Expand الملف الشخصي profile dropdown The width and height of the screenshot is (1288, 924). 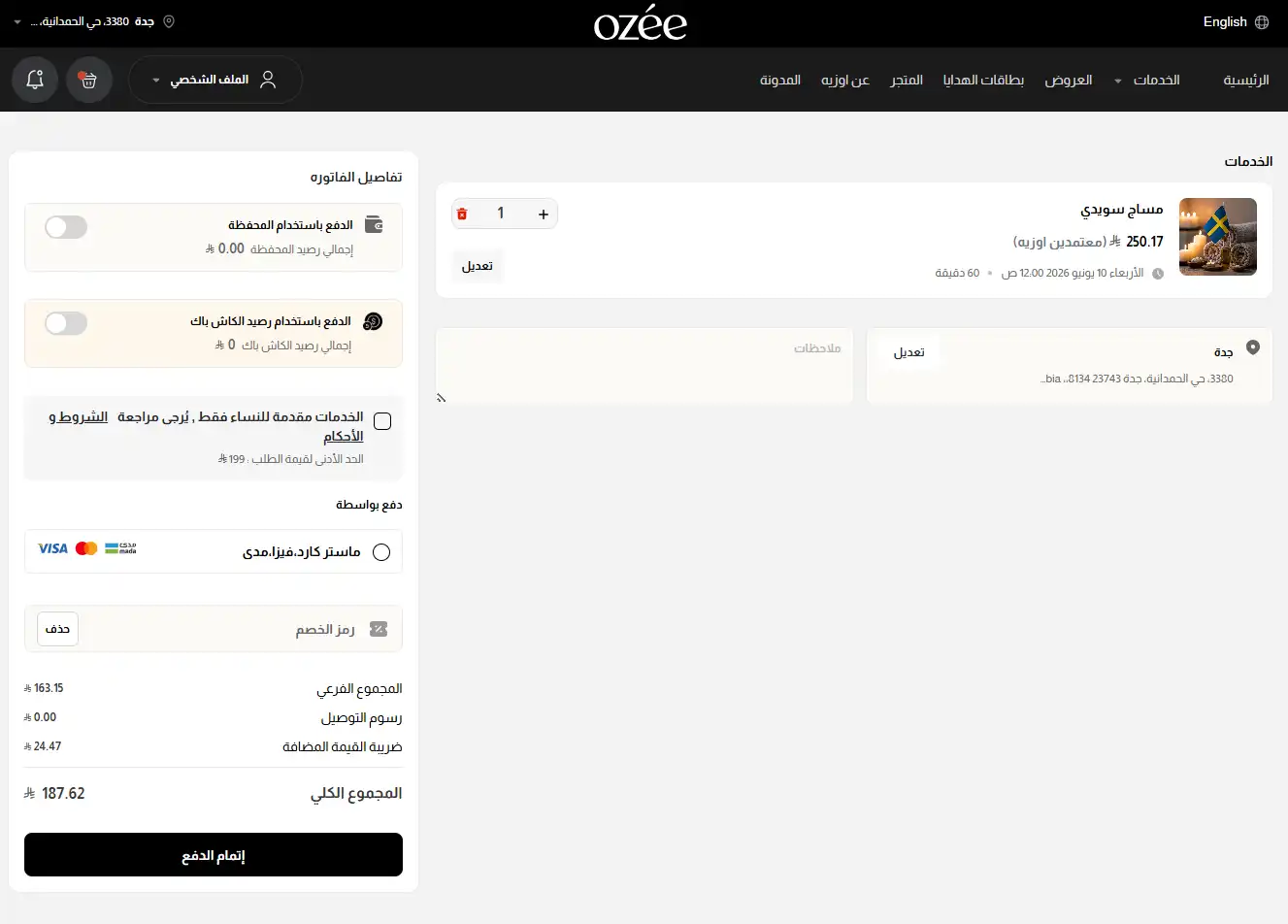click(x=215, y=80)
